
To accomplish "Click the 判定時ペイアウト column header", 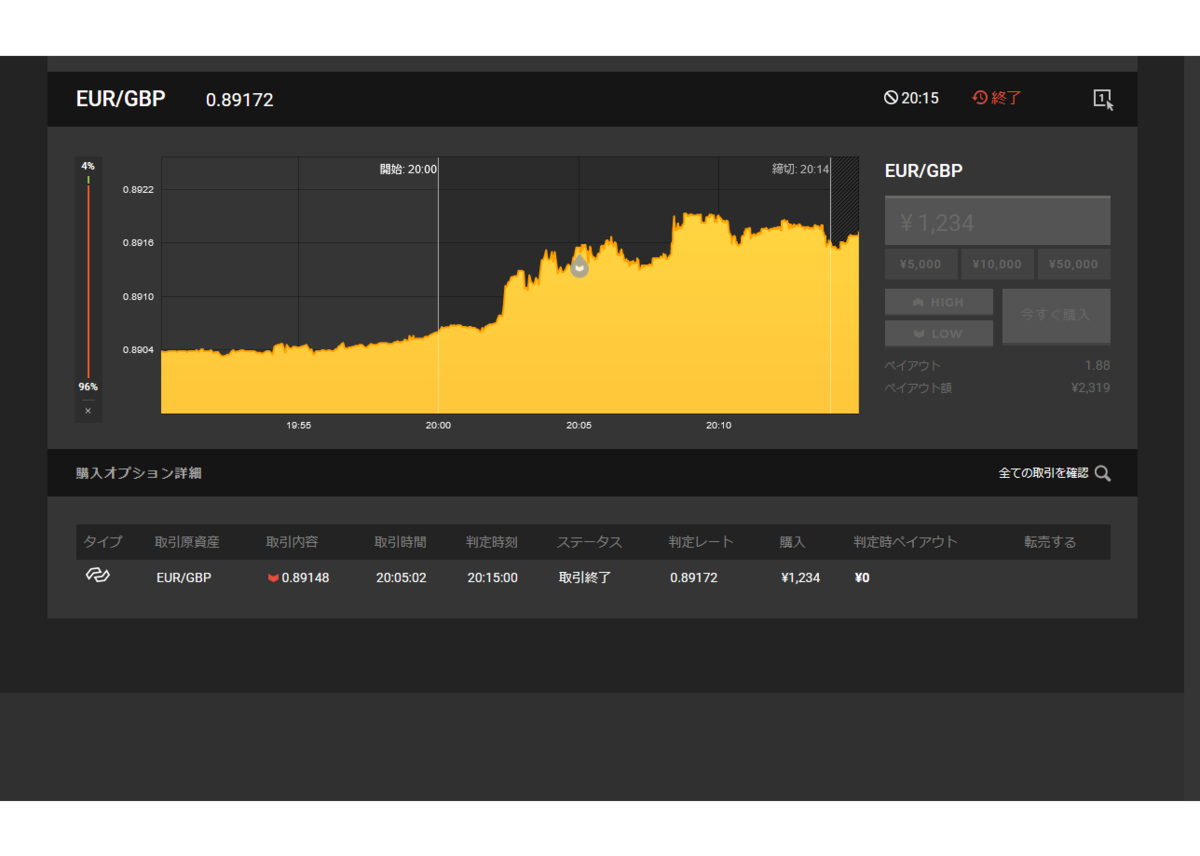I will coord(905,542).
